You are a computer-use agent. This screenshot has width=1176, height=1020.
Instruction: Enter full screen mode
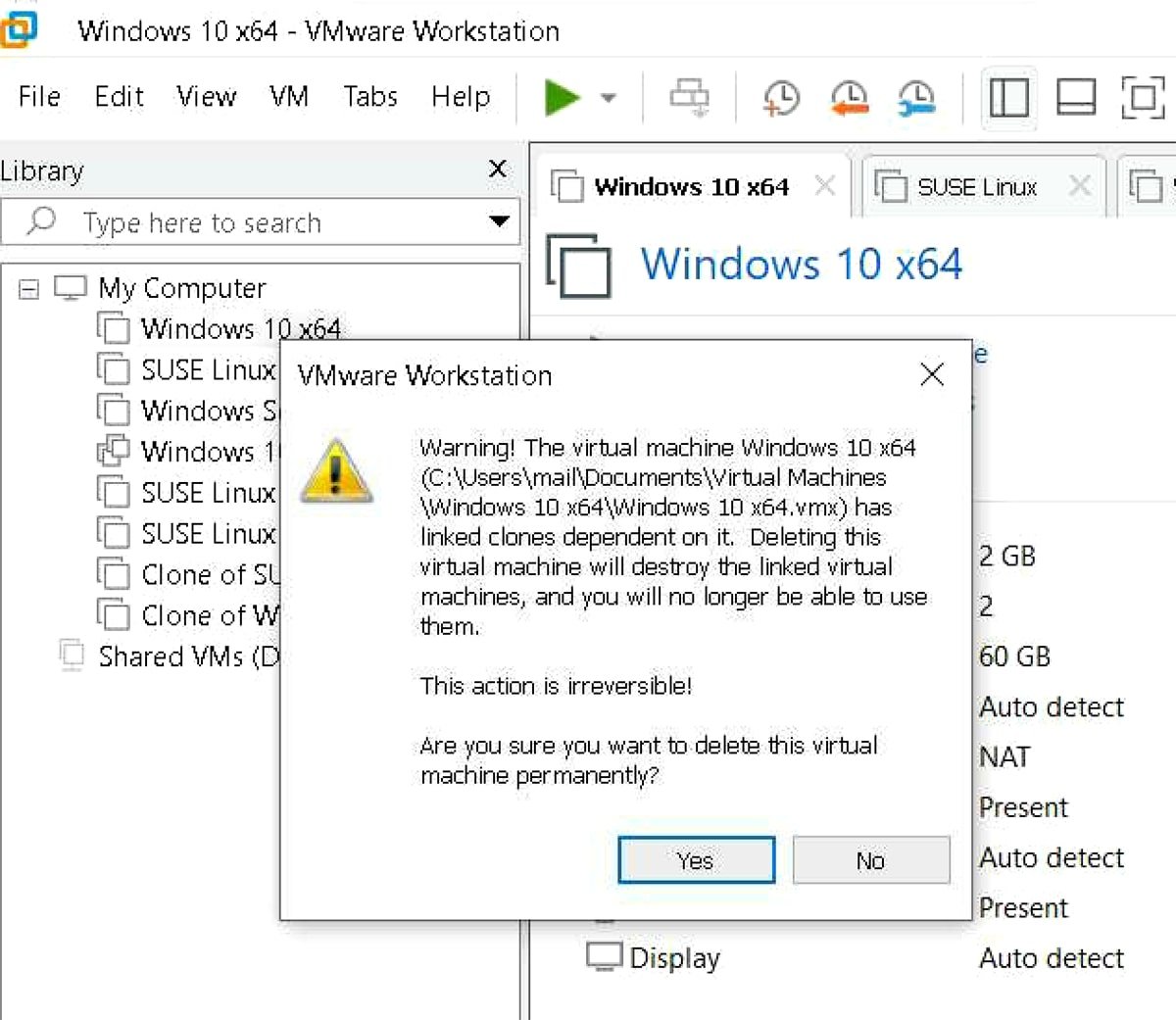point(1142,98)
